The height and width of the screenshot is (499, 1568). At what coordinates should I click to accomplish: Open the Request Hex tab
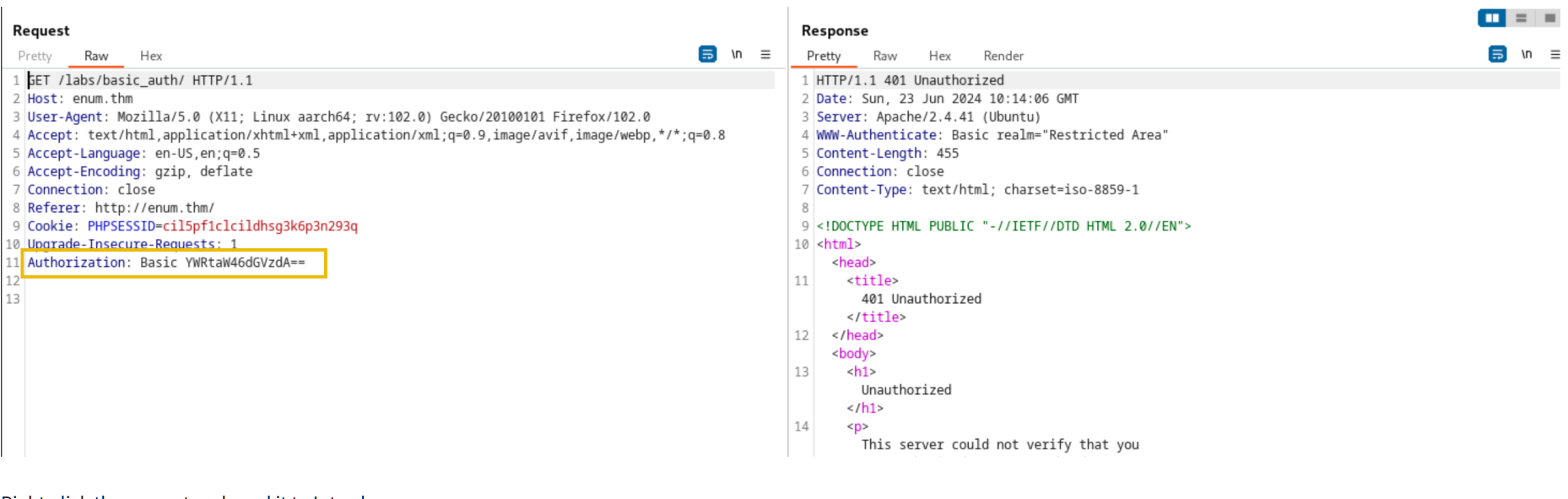[x=151, y=56]
